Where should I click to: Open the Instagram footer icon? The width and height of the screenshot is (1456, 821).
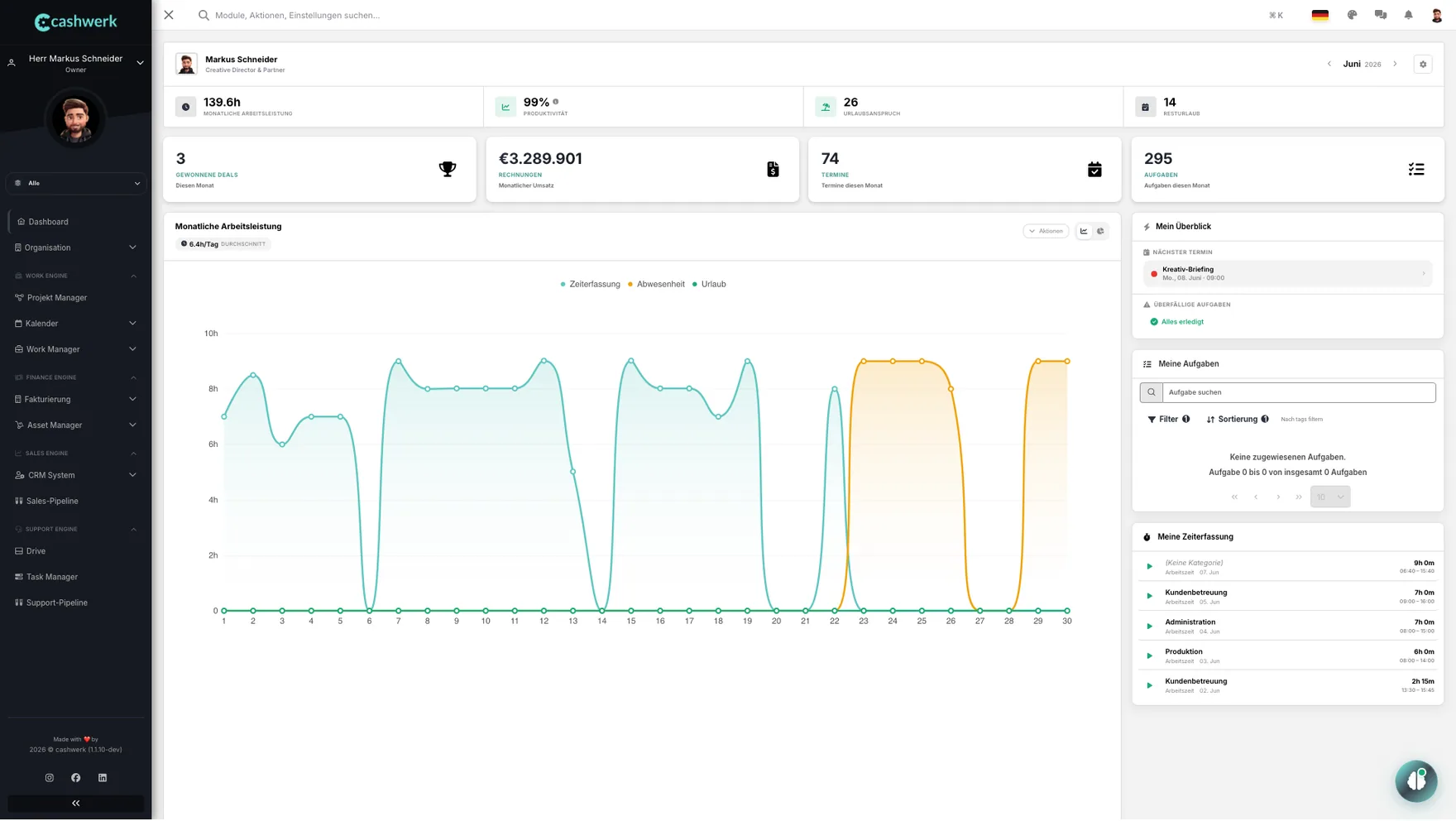point(50,778)
